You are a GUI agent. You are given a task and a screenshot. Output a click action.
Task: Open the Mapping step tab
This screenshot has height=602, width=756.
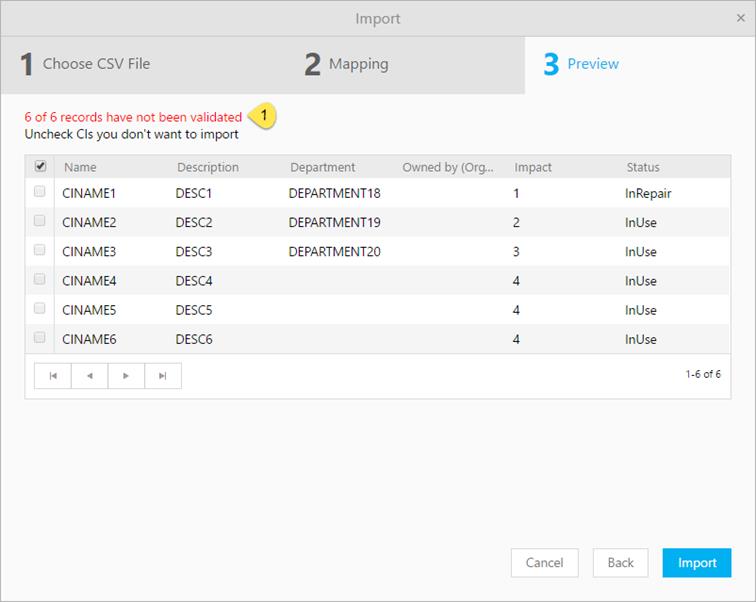347,64
